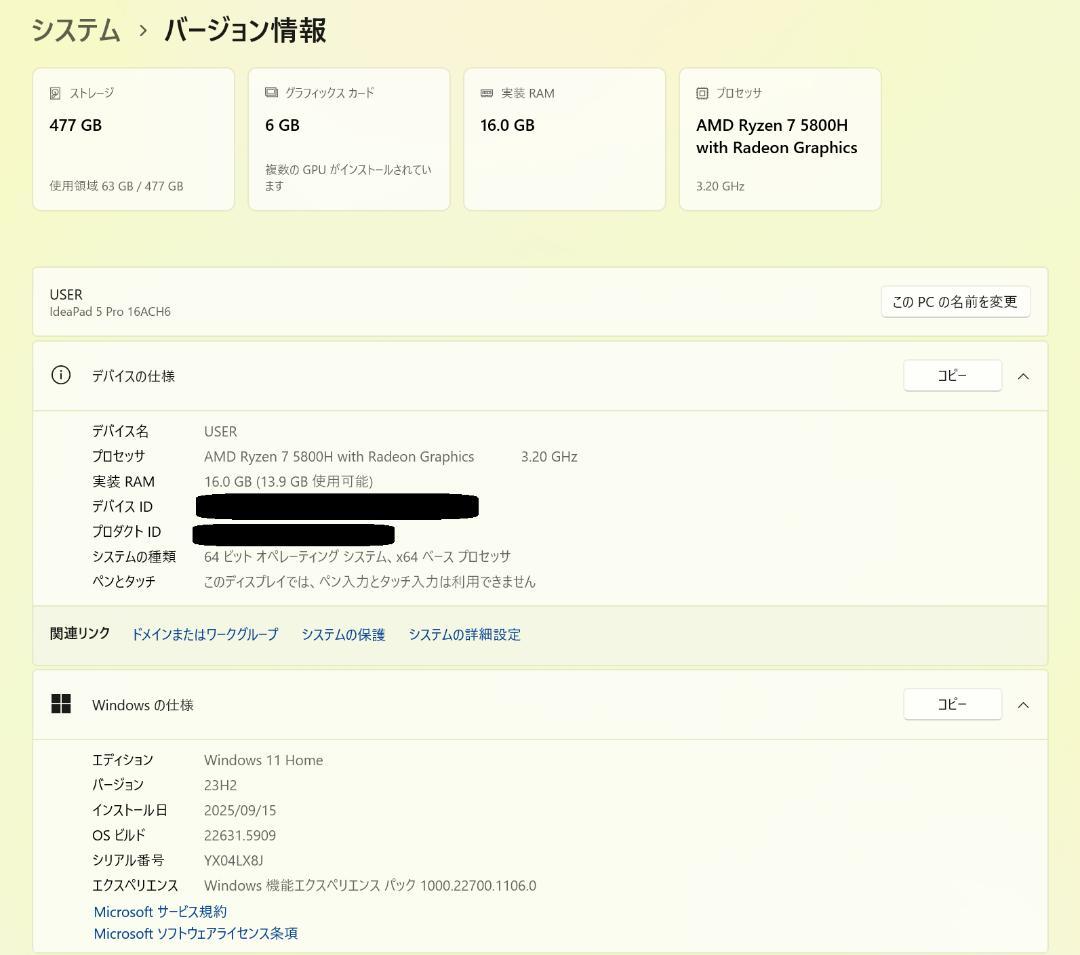Click the graphics card icon on グラフィックス カード card
Screen dimensions: 1080x955
[x=270, y=93]
